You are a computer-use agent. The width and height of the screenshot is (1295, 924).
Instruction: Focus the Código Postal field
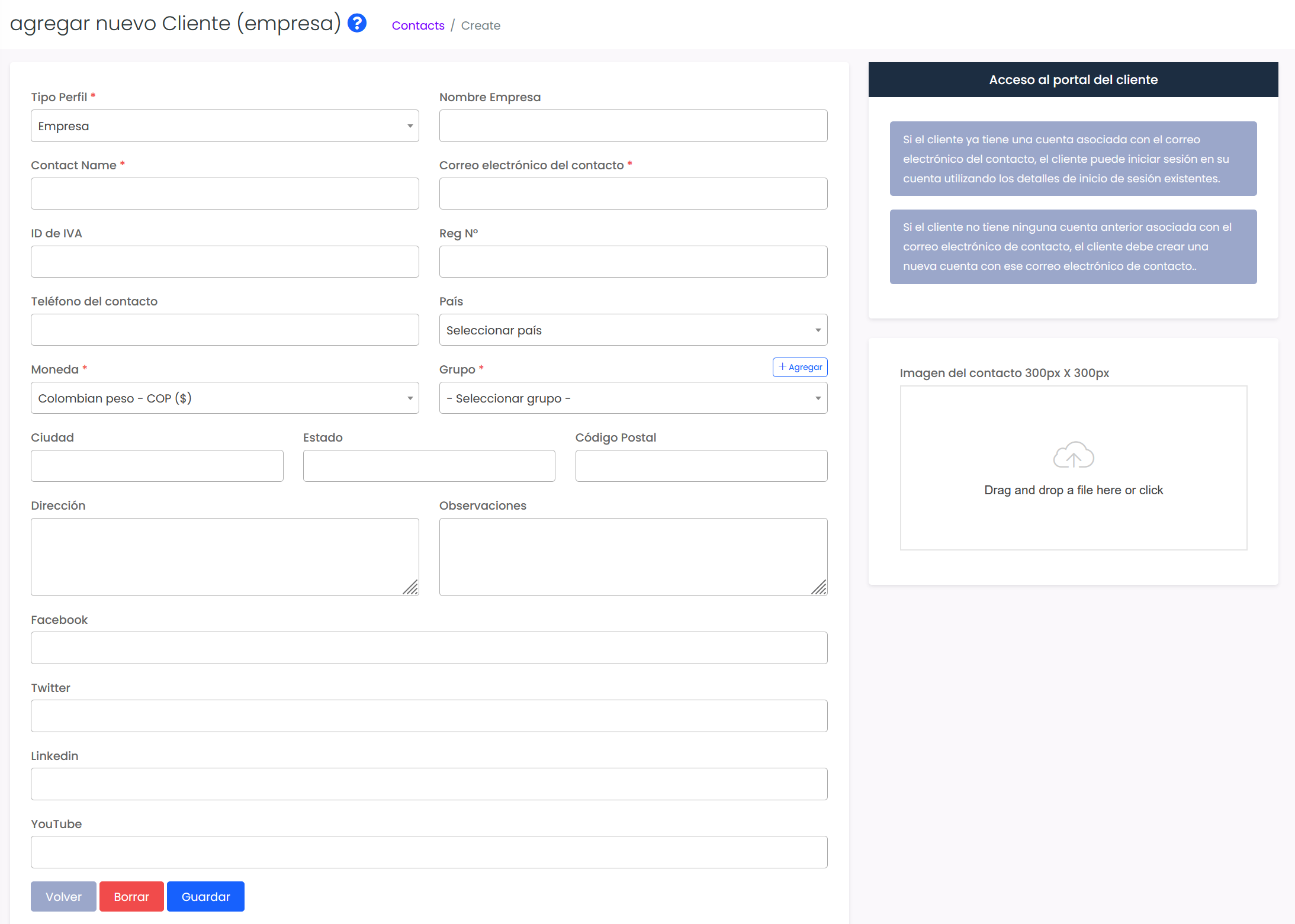coord(700,466)
